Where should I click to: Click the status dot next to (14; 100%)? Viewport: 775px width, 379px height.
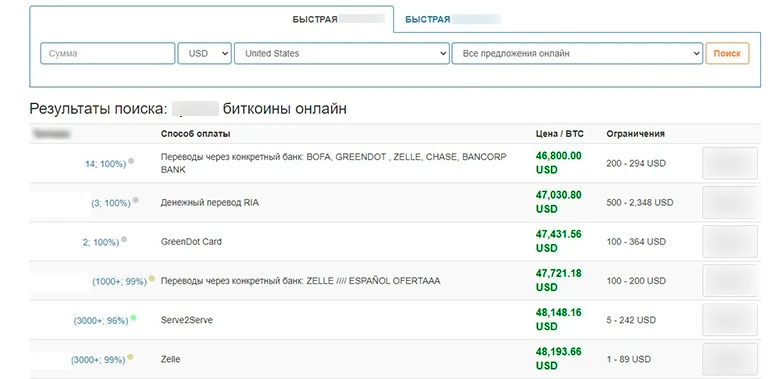131,161
